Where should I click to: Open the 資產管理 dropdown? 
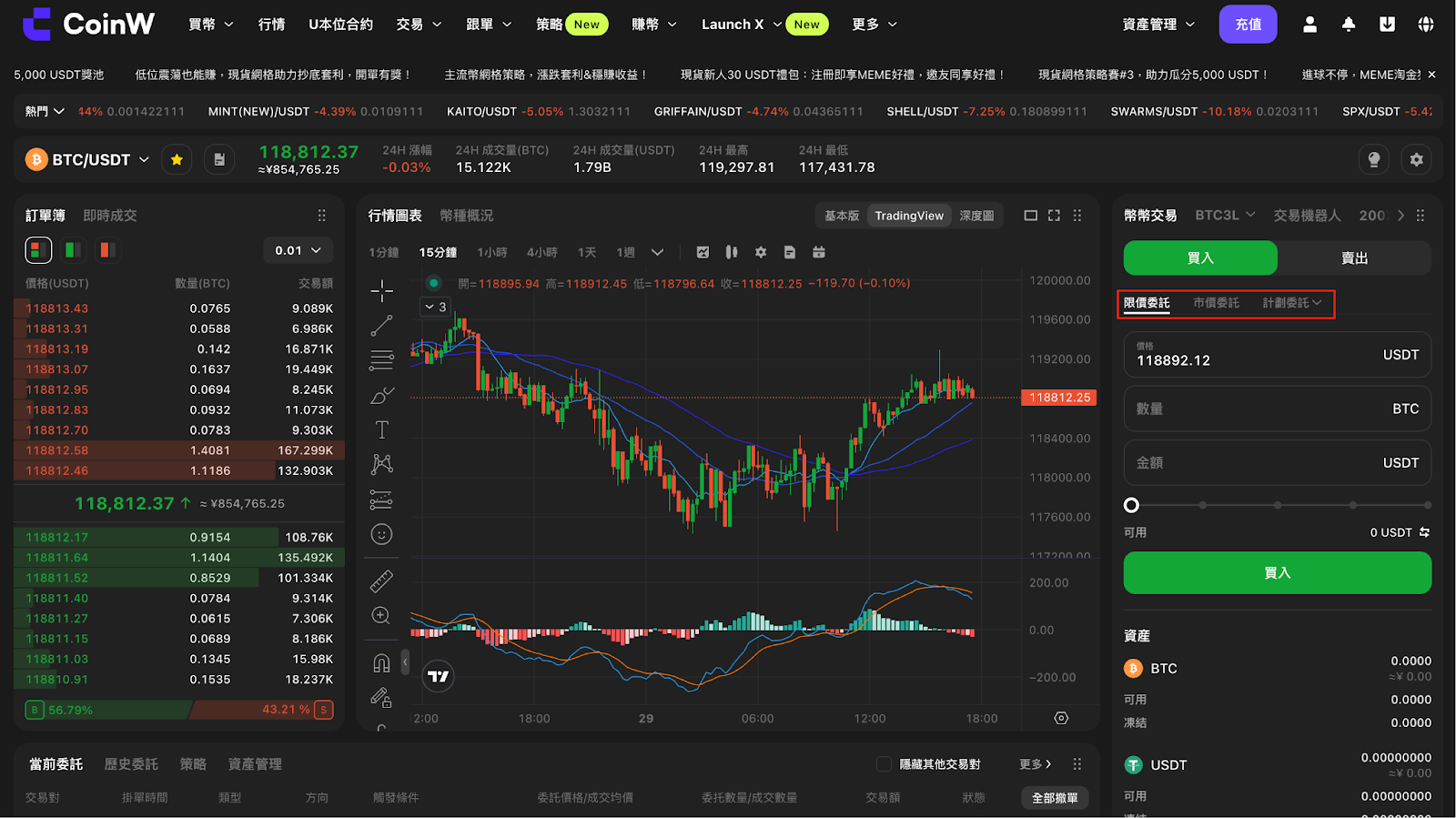click(1158, 25)
